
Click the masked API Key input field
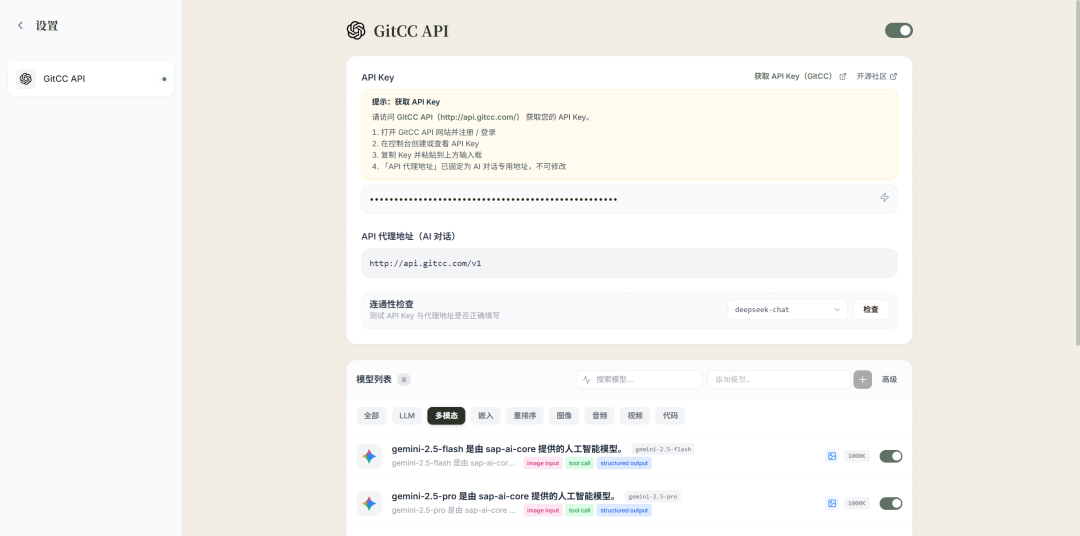[x=629, y=199]
